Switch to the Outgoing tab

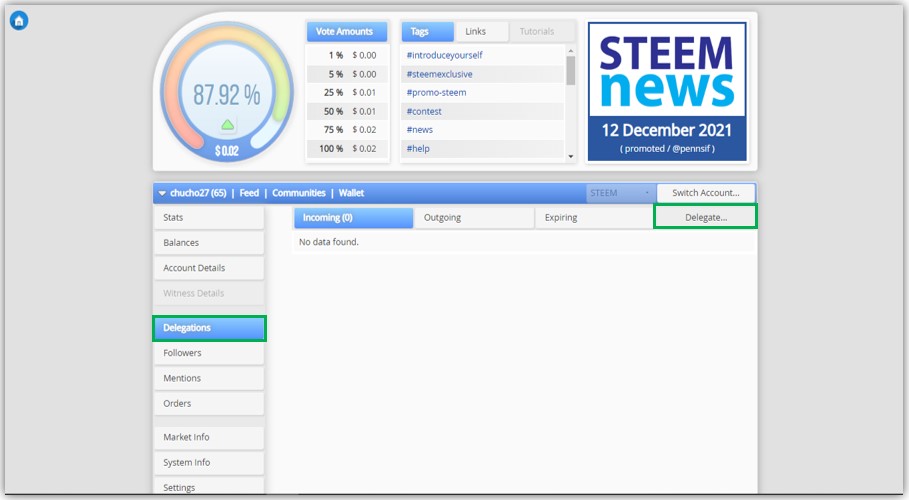coord(474,218)
